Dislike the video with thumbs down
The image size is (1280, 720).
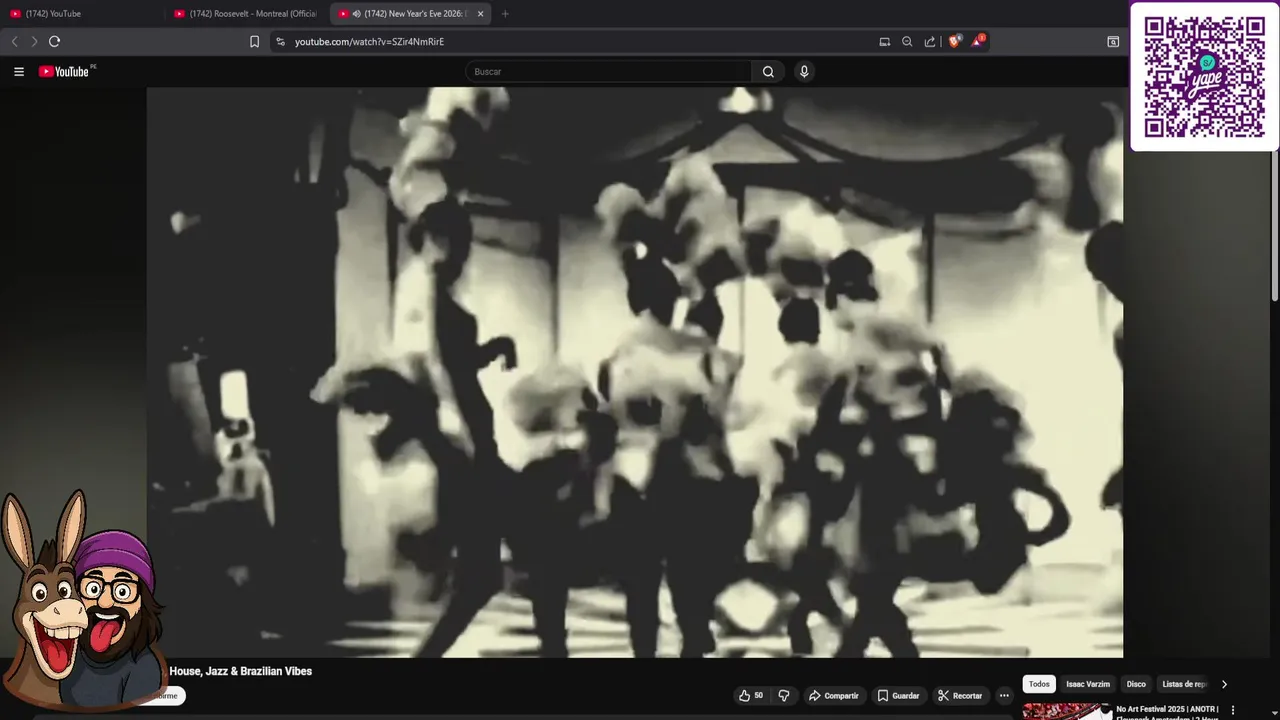pos(784,695)
